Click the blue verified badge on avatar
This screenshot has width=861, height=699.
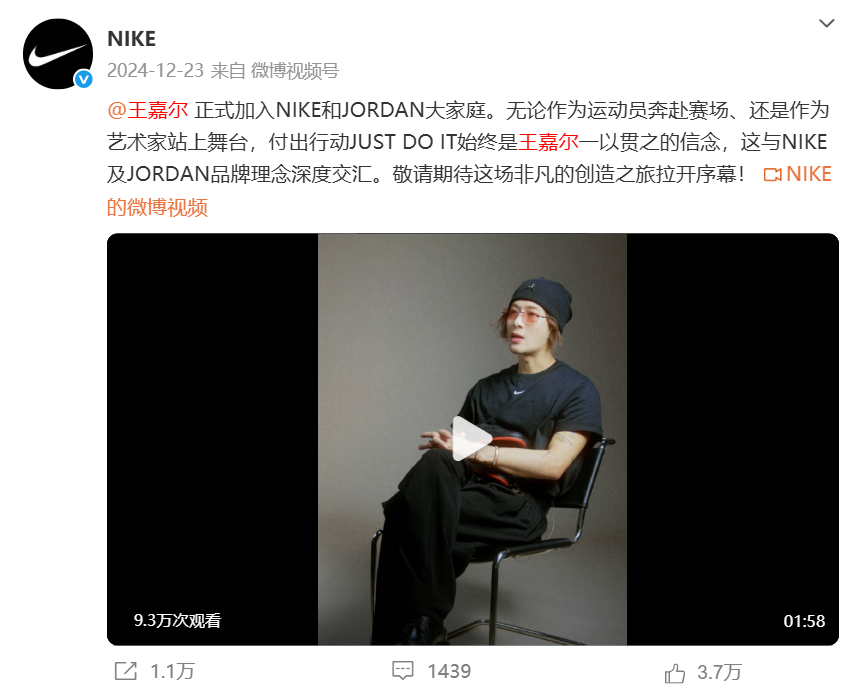tap(83, 80)
